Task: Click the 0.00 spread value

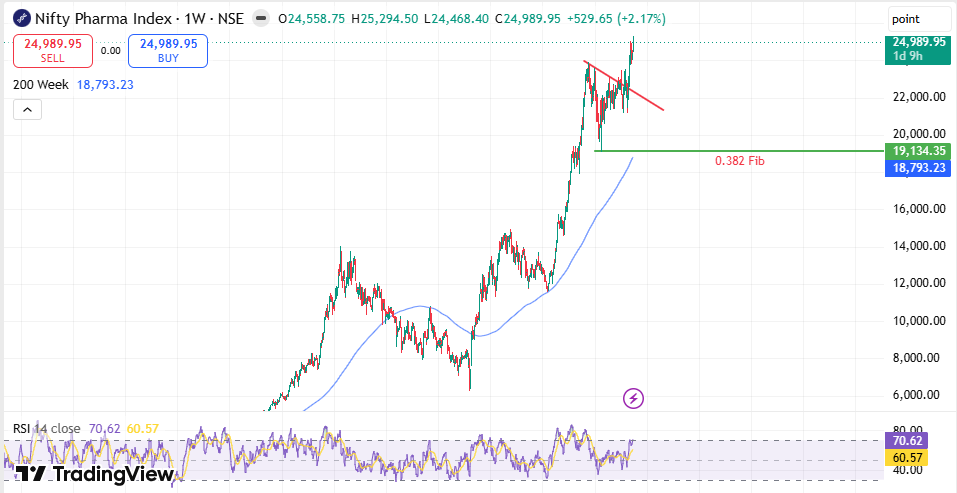Action: [x=110, y=51]
